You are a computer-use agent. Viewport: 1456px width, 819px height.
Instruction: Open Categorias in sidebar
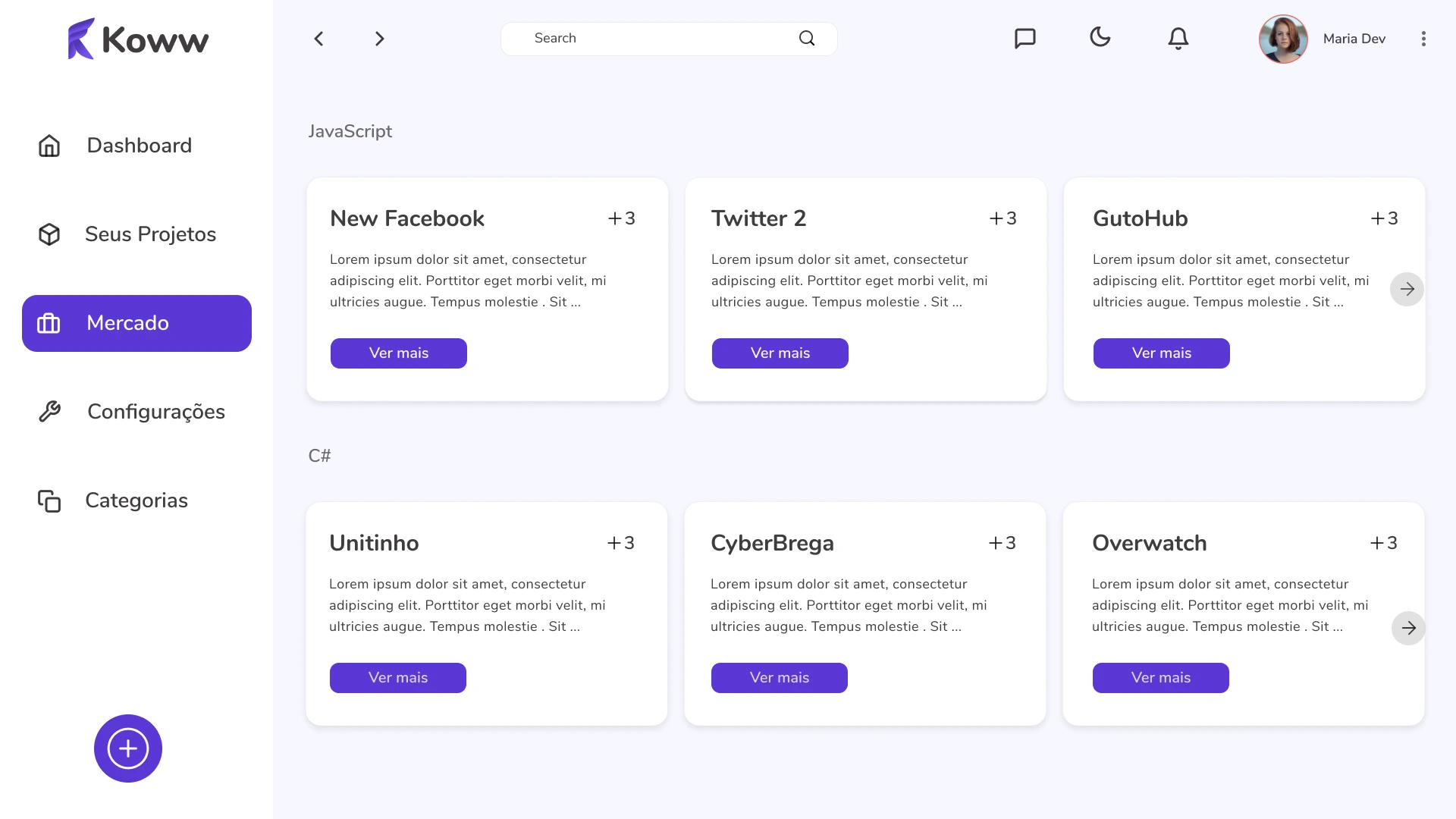(x=136, y=500)
